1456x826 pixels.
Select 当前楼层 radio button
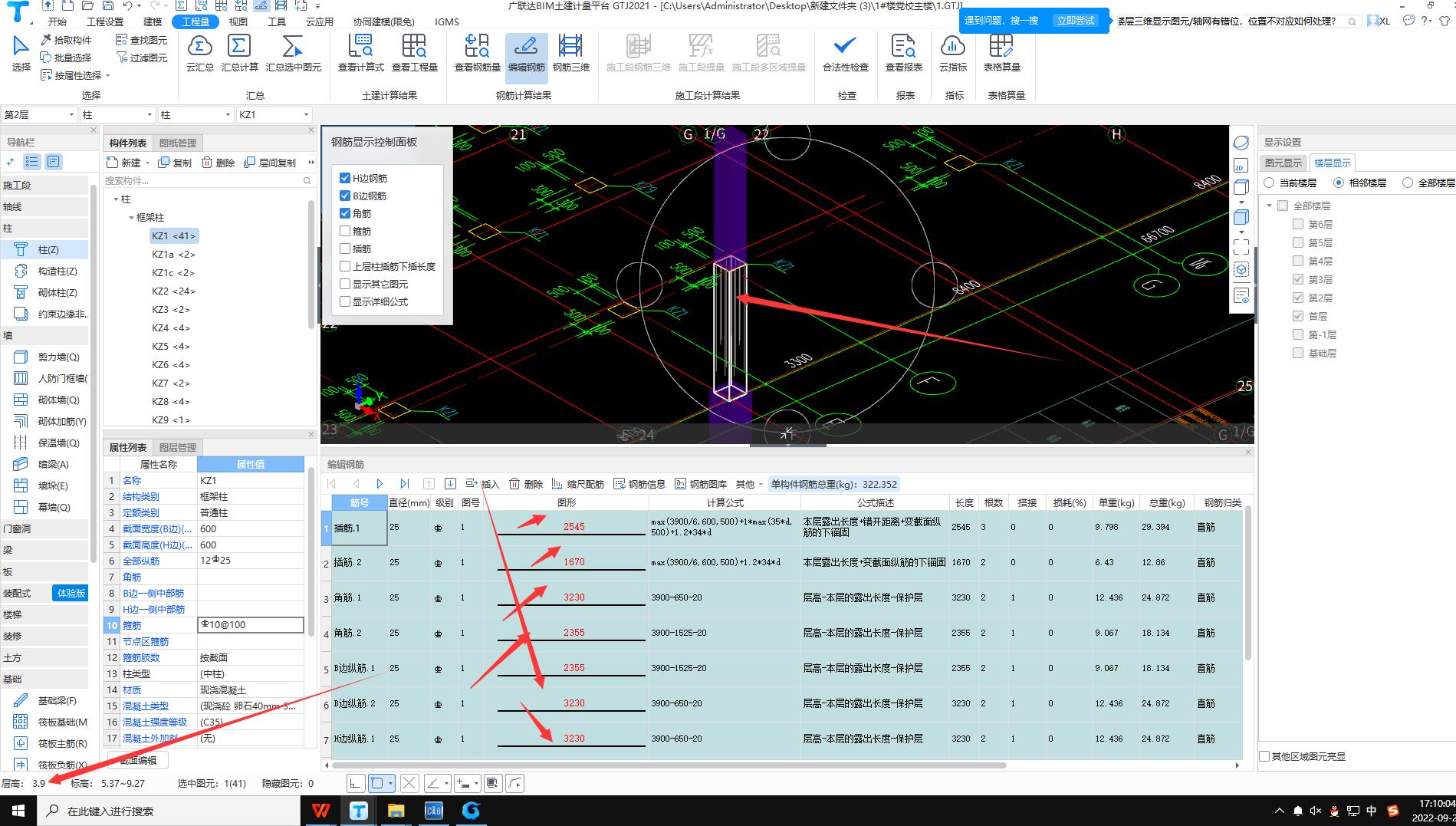click(x=1269, y=183)
